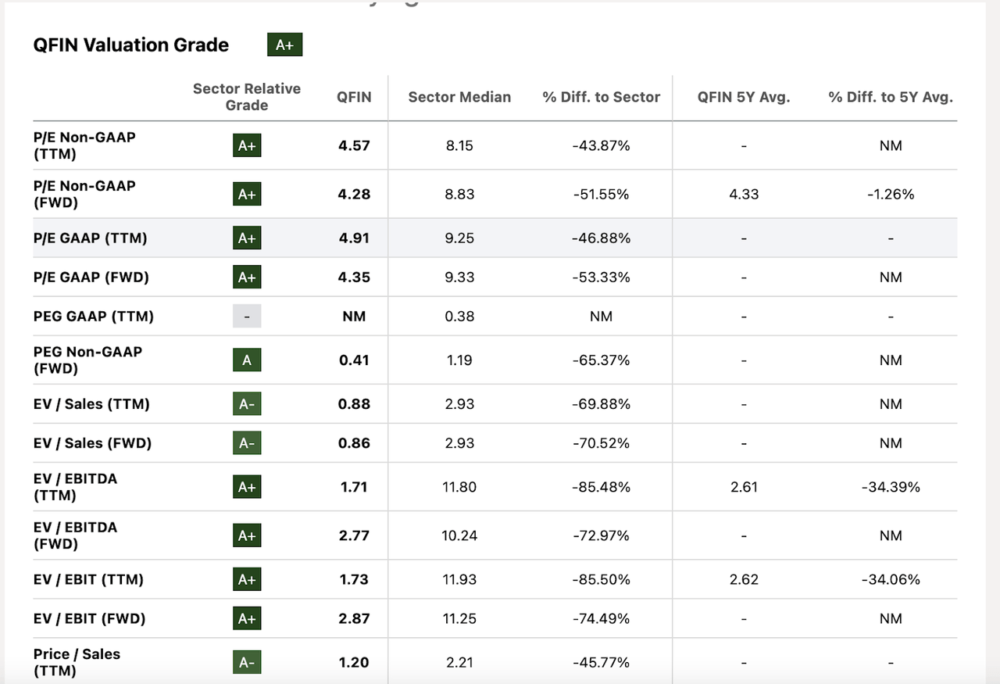This screenshot has width=1000, height=684.
Task: Select the -85.48% sector difference cell
Action: click(x=601, y=487)
